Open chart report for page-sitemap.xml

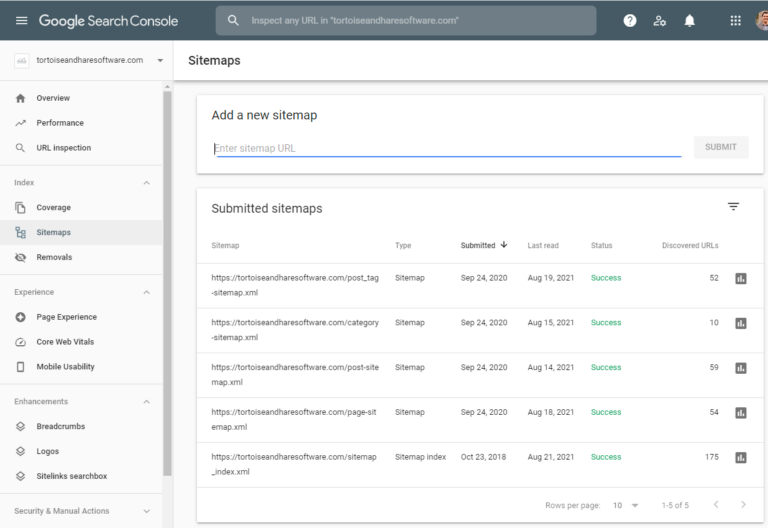click(741, 413)
